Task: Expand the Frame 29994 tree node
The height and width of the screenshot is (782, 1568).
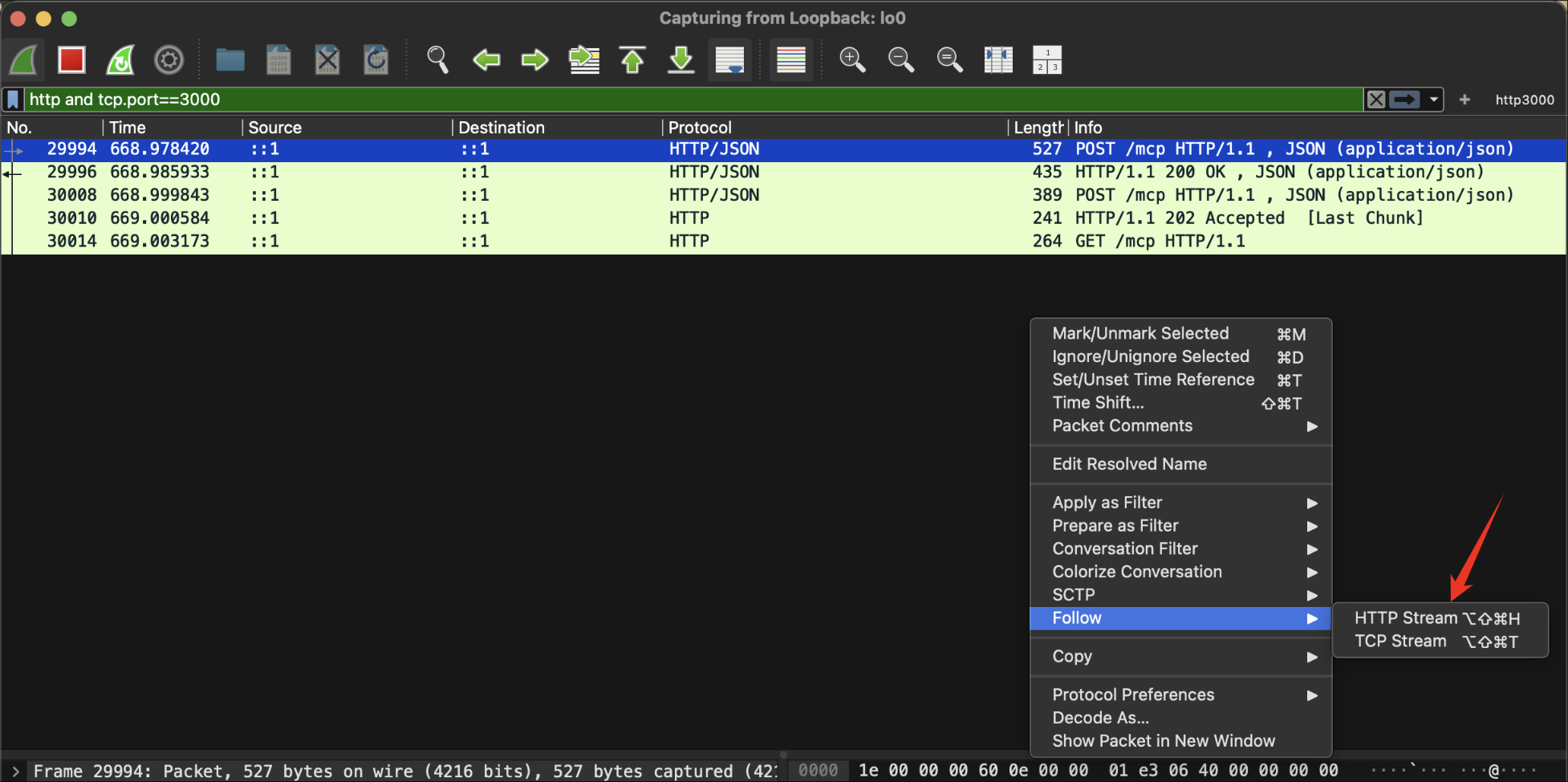Action: [x=15, y=772]
